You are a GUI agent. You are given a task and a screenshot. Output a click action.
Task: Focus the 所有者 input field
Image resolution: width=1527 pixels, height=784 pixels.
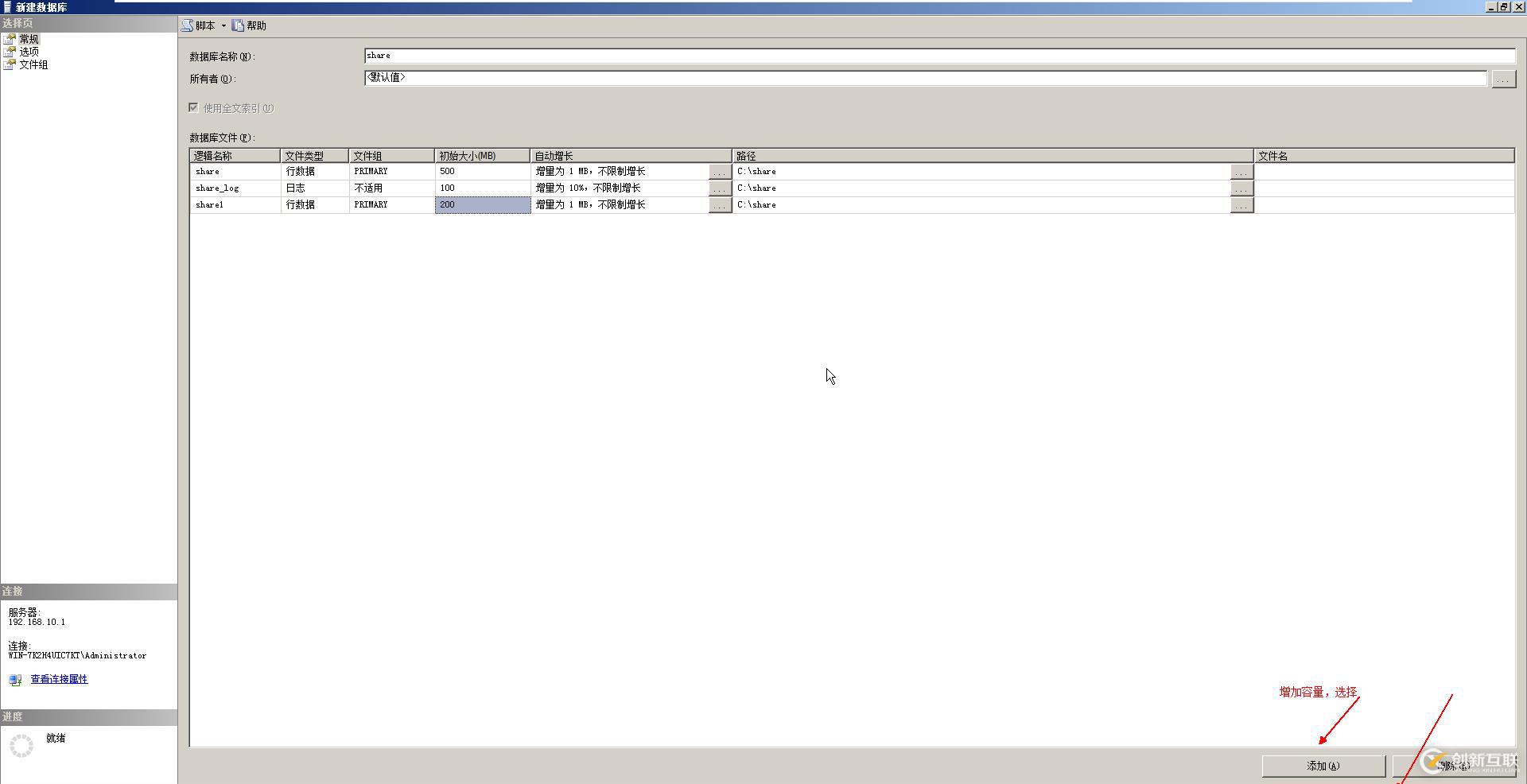(x=926, y=78)
